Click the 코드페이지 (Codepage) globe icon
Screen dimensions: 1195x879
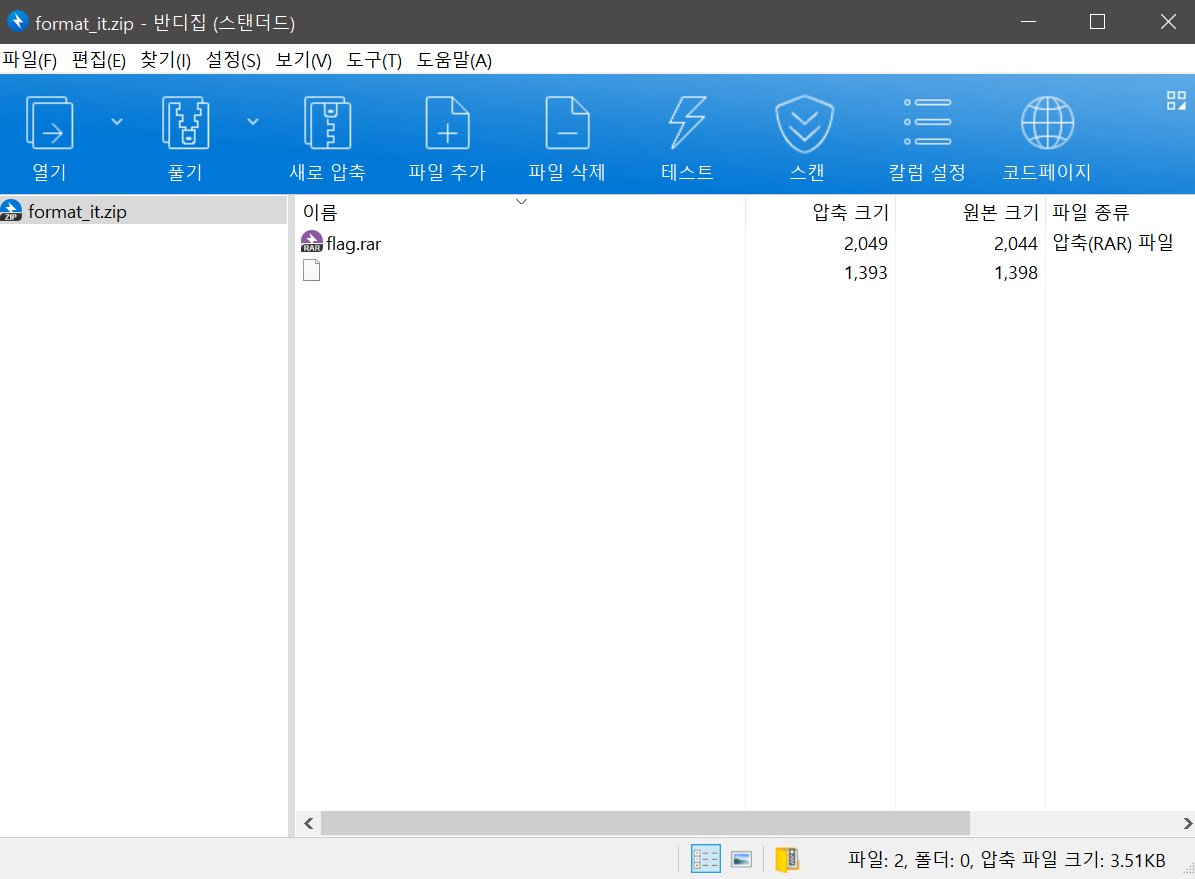click(x=1047, y=123)
